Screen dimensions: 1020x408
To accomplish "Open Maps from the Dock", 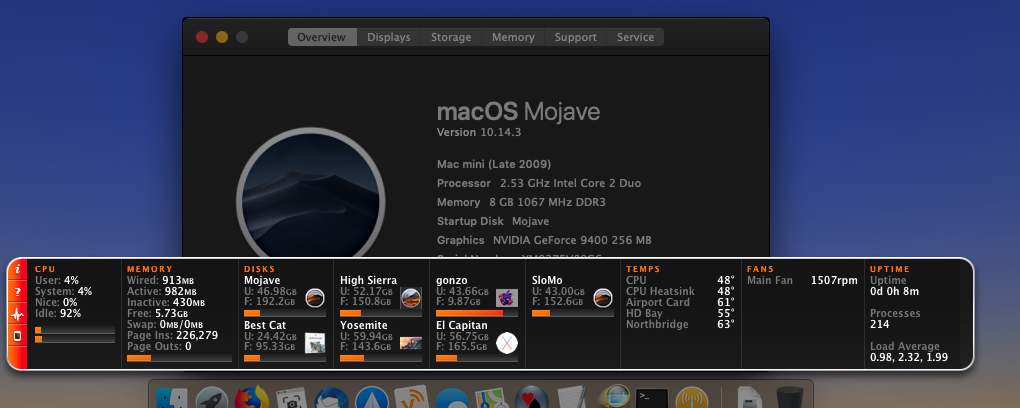I will (491, 399).
